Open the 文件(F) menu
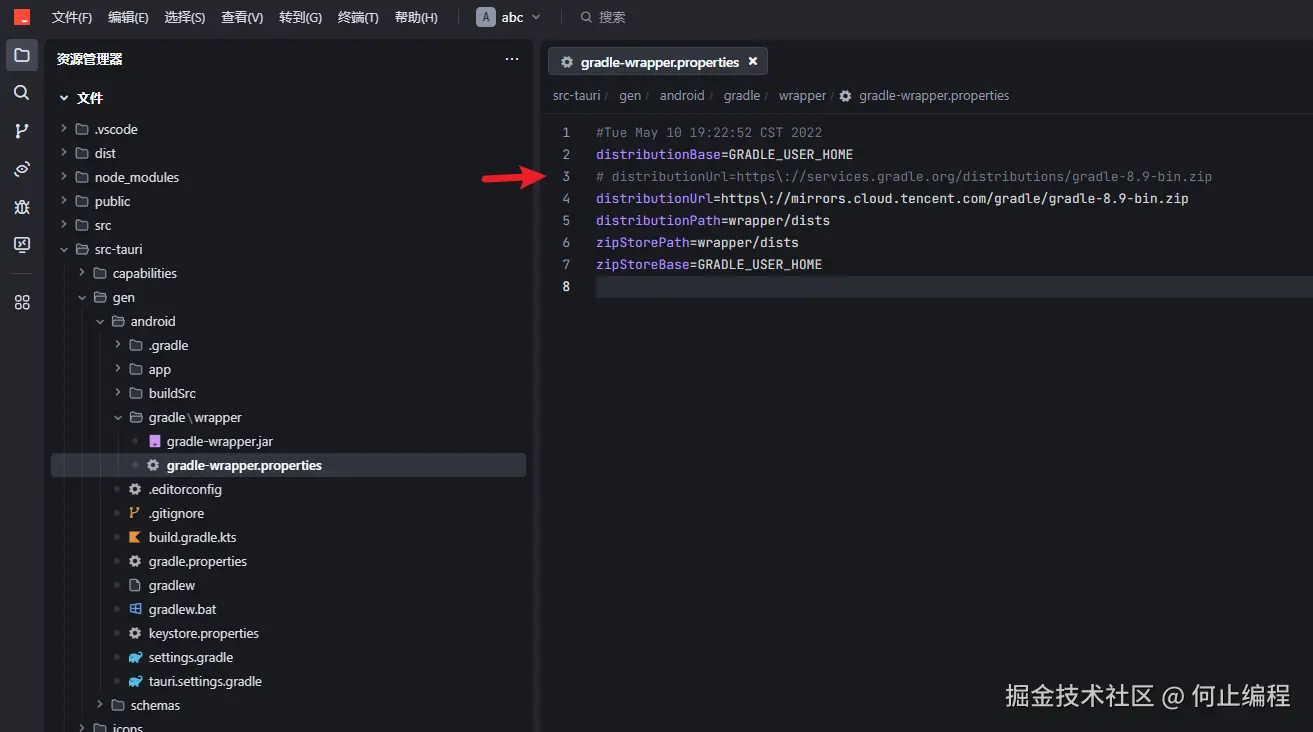Screen dimensions: 1313x732 click(x=72, y=17)
